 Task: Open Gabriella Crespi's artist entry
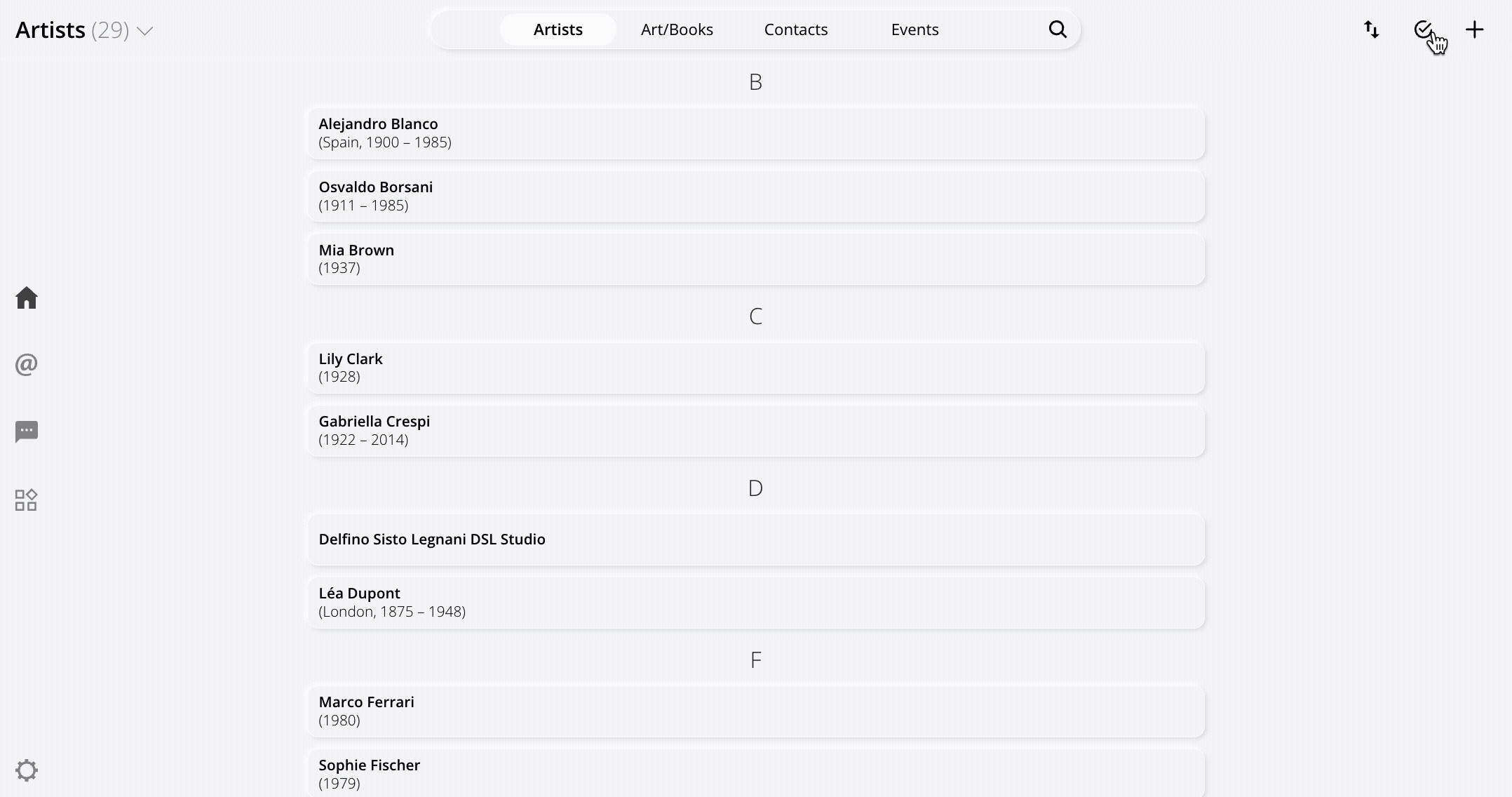coord(755,430)
